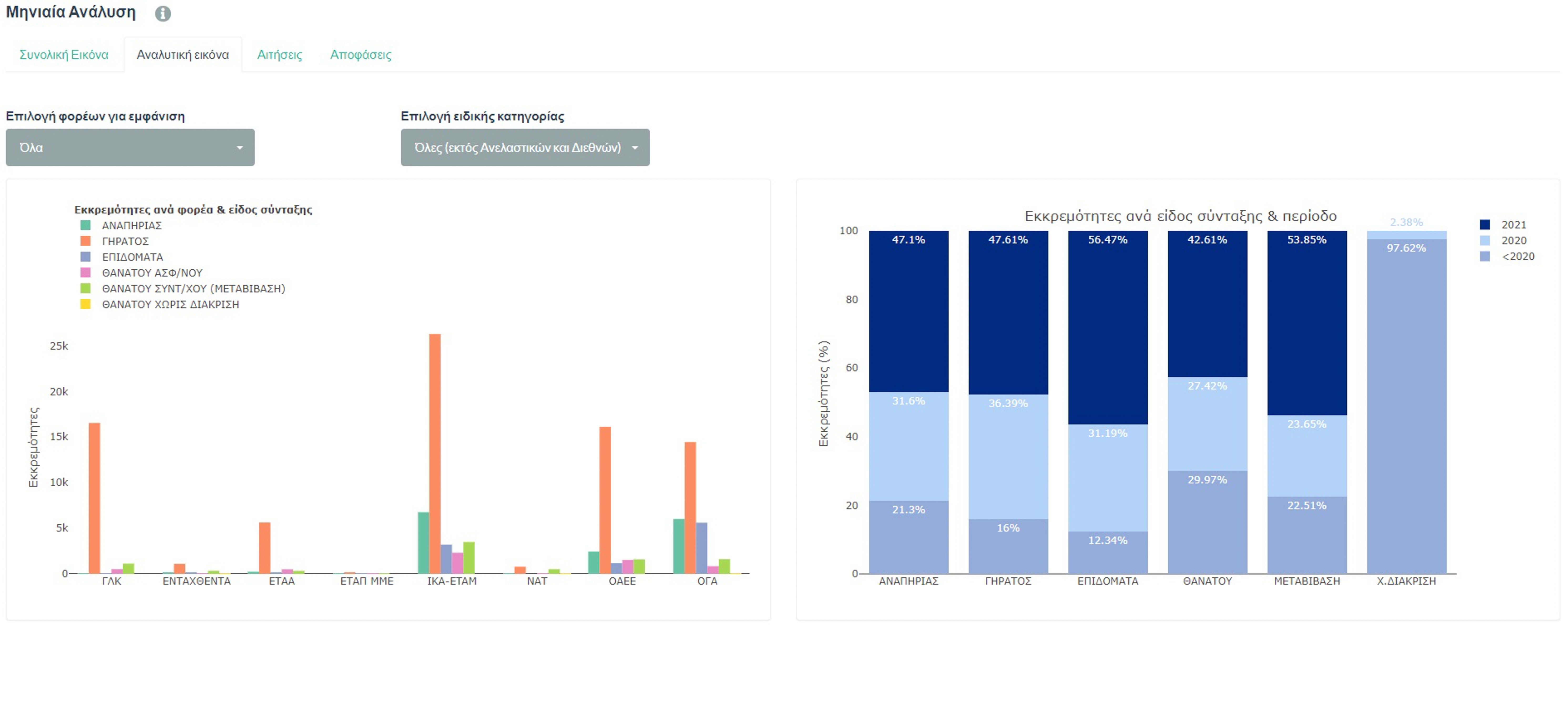The image size is (1568, 711).
Task: Click the 53.85% segment of the ΜΕΤΑΒΙΒΑΣΗ column
Action: pyautogui.click(x=1307, y=323)
